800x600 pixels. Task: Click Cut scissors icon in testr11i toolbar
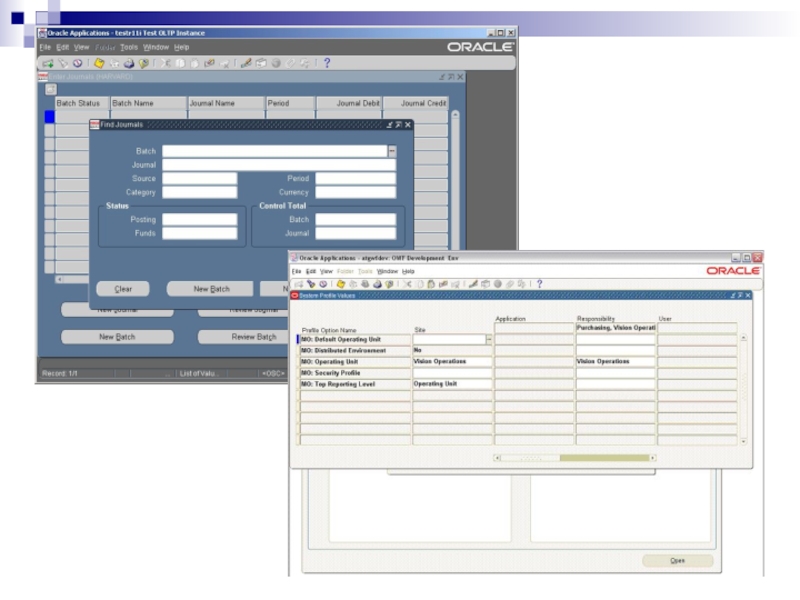click(x=165, y=63)
